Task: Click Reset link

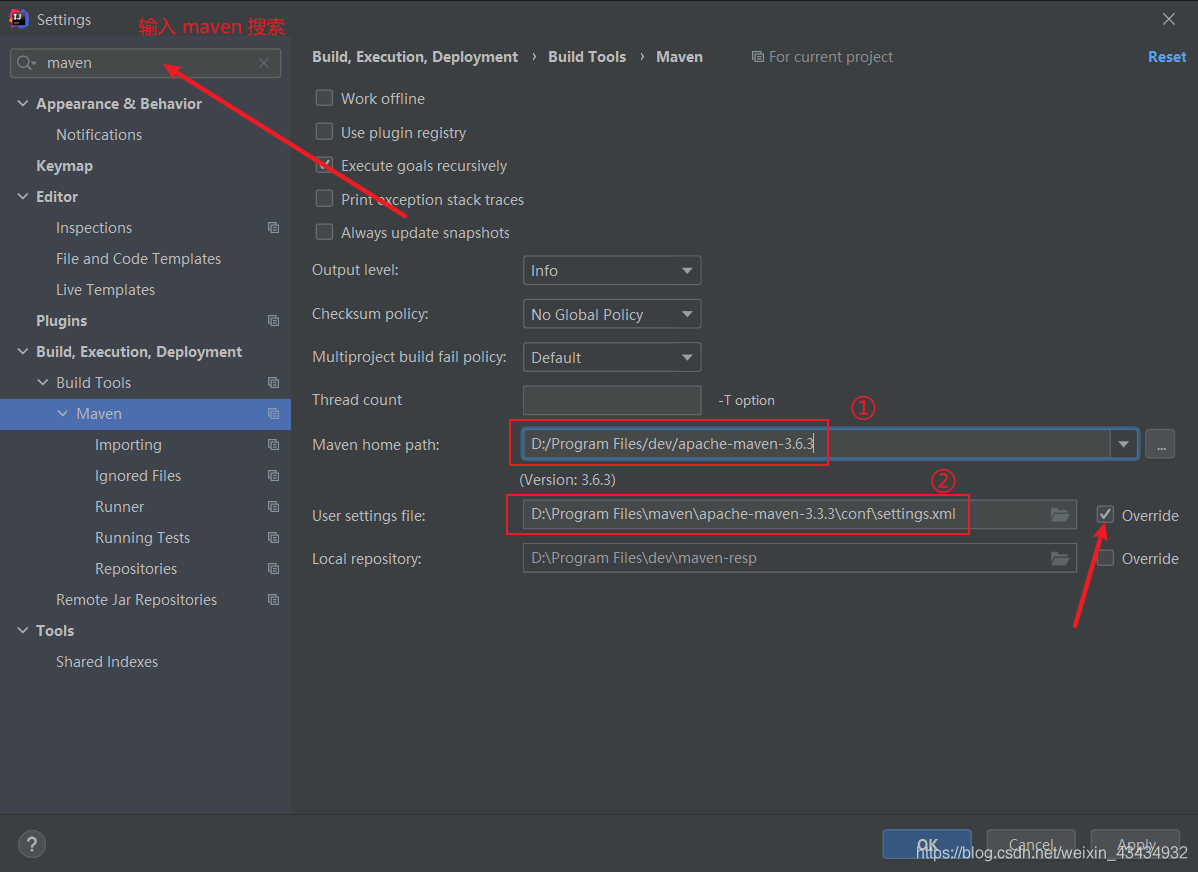Action: click(1167, 57)
